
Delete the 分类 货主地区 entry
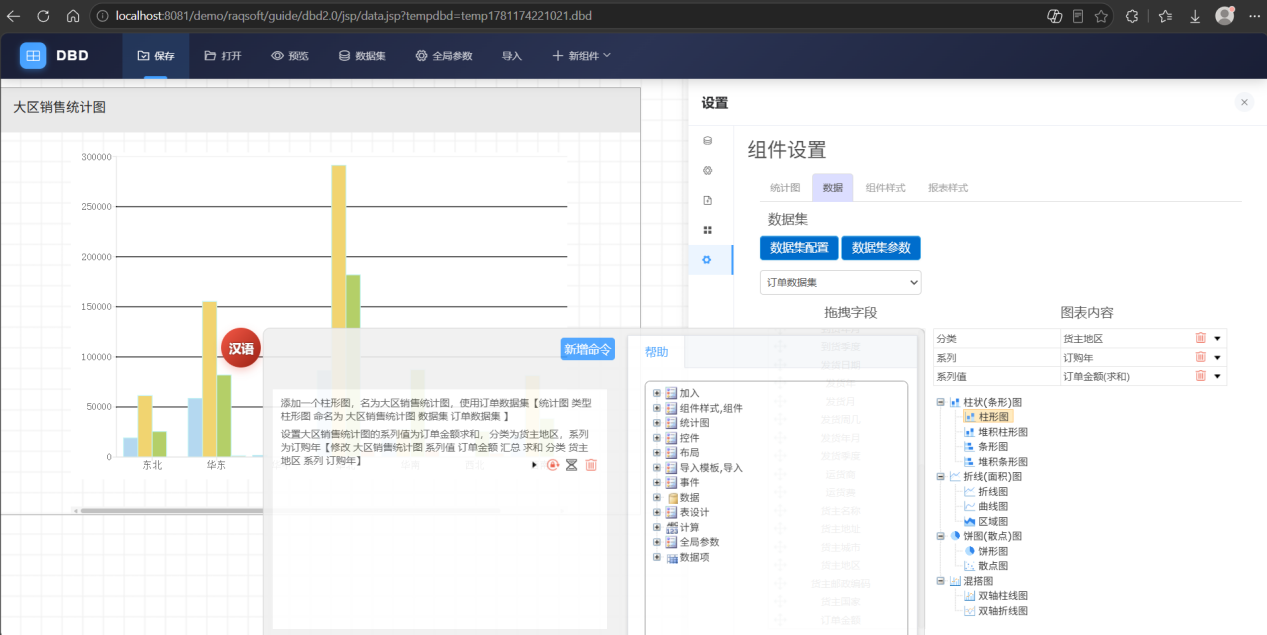tap(1201, 338)
